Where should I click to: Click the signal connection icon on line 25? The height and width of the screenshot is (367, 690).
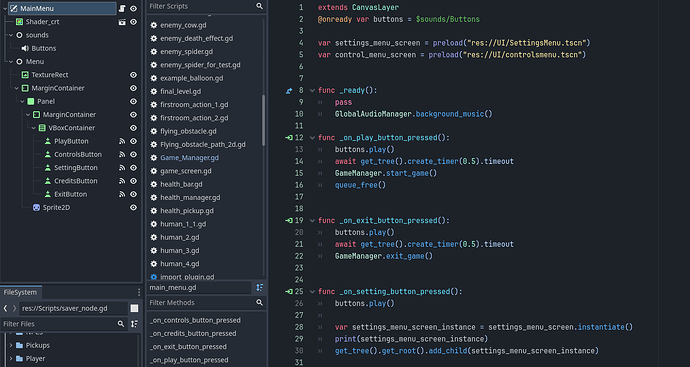[289, 291]
